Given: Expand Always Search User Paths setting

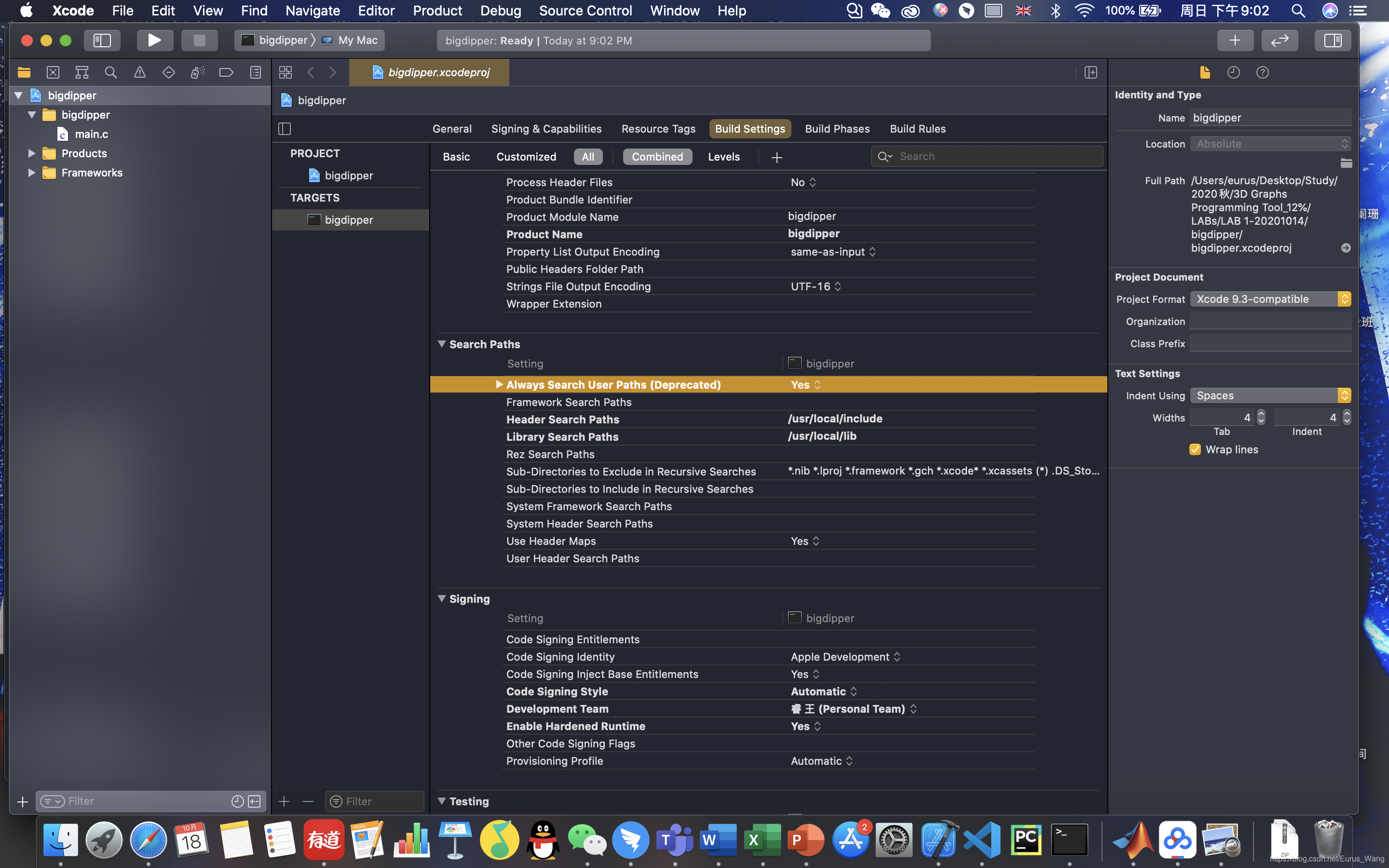Looking at the screenshot, I should click(499, 385).
